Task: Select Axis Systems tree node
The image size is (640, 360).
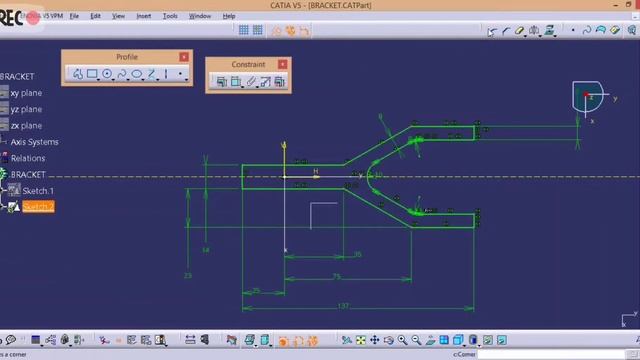Action: tap(34, 142)
